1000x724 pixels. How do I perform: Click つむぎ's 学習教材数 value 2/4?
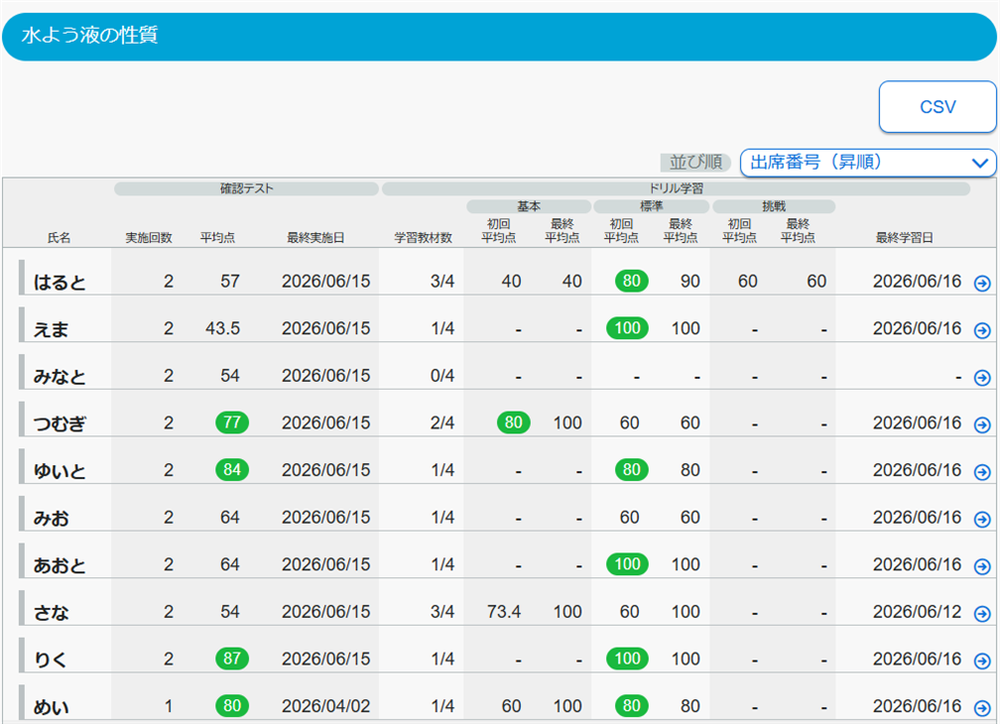pyautogui.click(x=443, y=423)
